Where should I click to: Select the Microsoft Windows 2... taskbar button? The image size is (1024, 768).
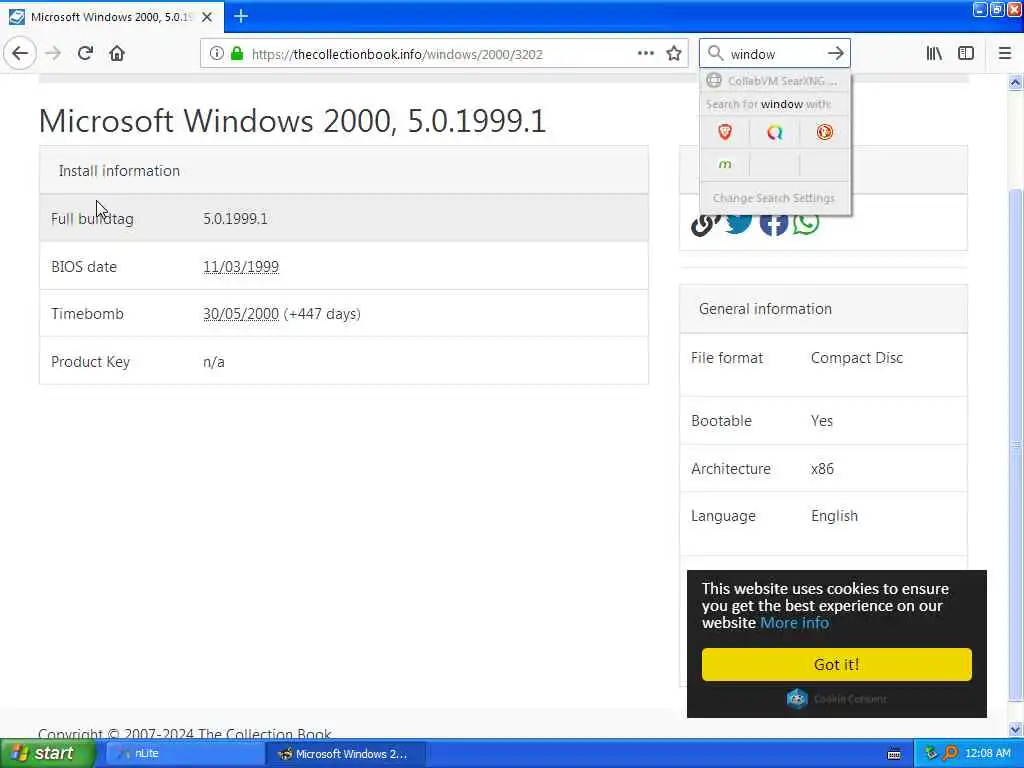pos(346,754)
